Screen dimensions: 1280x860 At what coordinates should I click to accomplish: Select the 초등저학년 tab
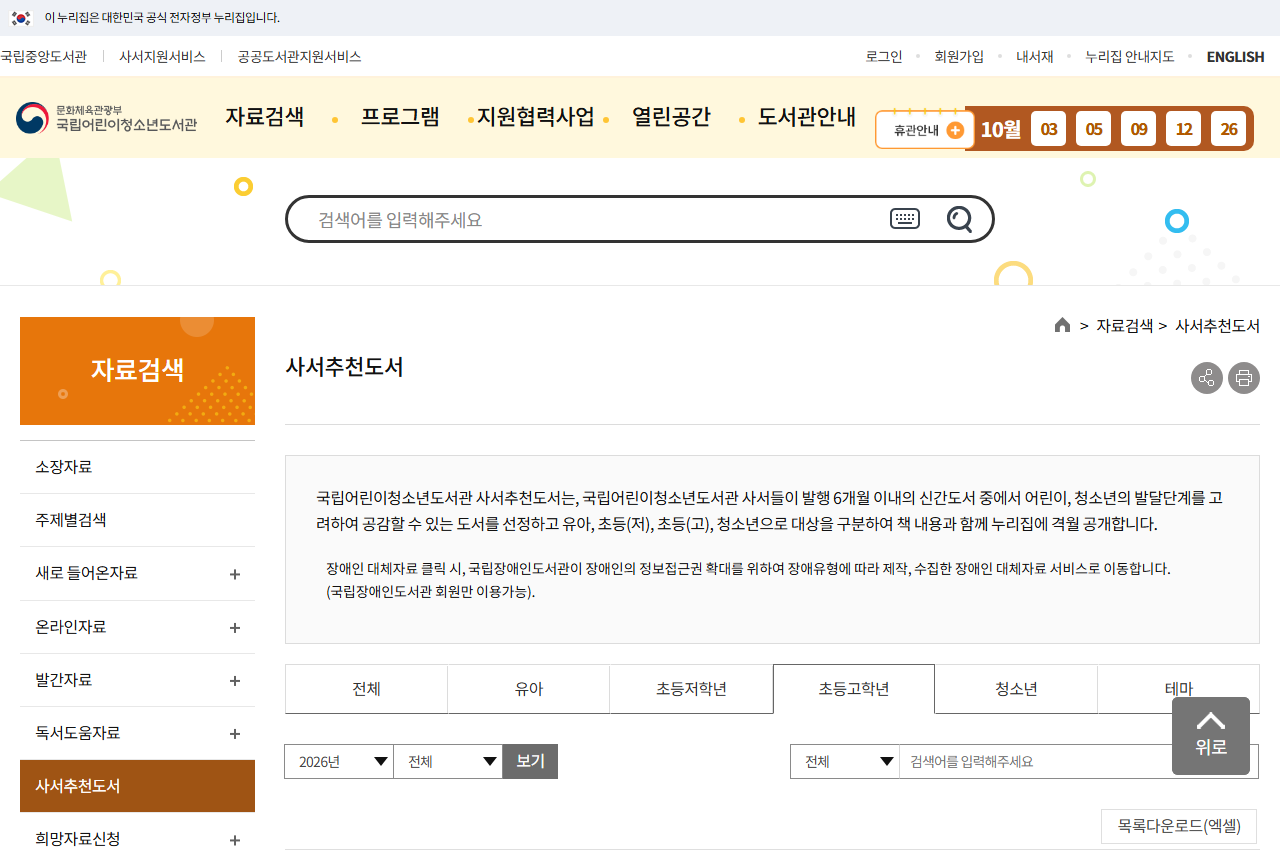click(691, 689)
